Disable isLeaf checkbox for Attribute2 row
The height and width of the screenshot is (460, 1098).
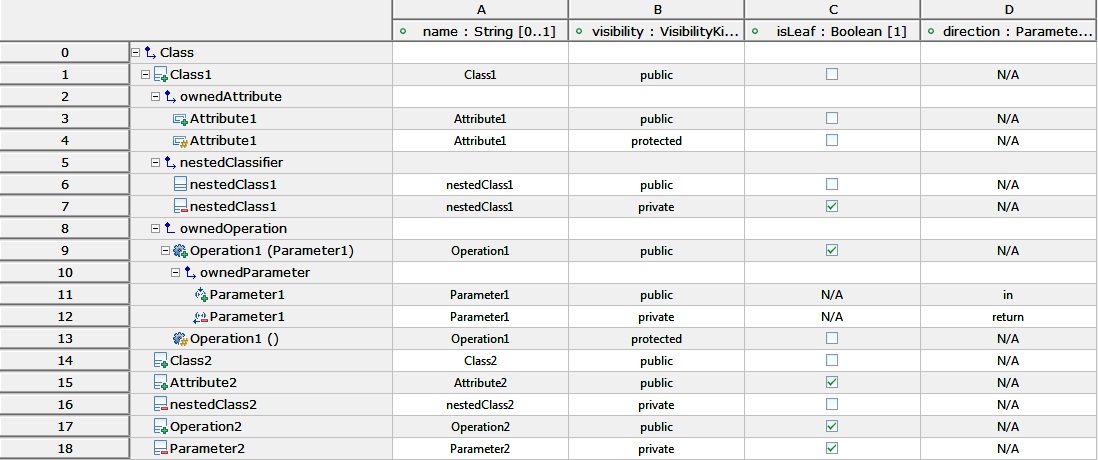pos(832,382)
